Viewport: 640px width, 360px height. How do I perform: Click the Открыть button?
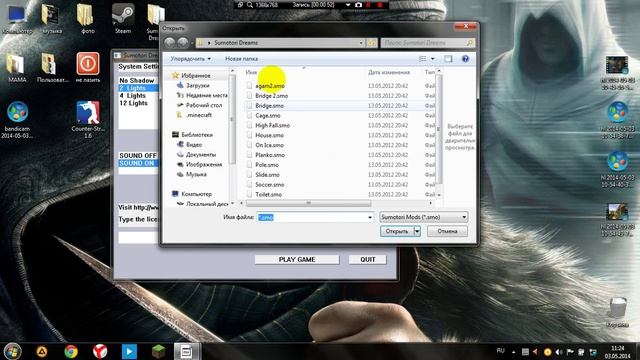pos(397,231)
